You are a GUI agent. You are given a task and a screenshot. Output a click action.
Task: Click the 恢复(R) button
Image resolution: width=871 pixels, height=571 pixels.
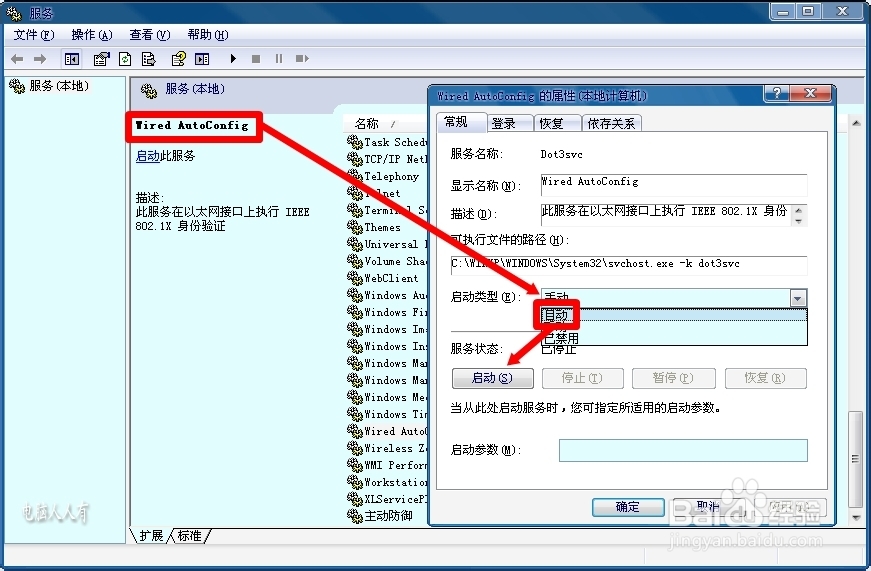tap(765, 378)
